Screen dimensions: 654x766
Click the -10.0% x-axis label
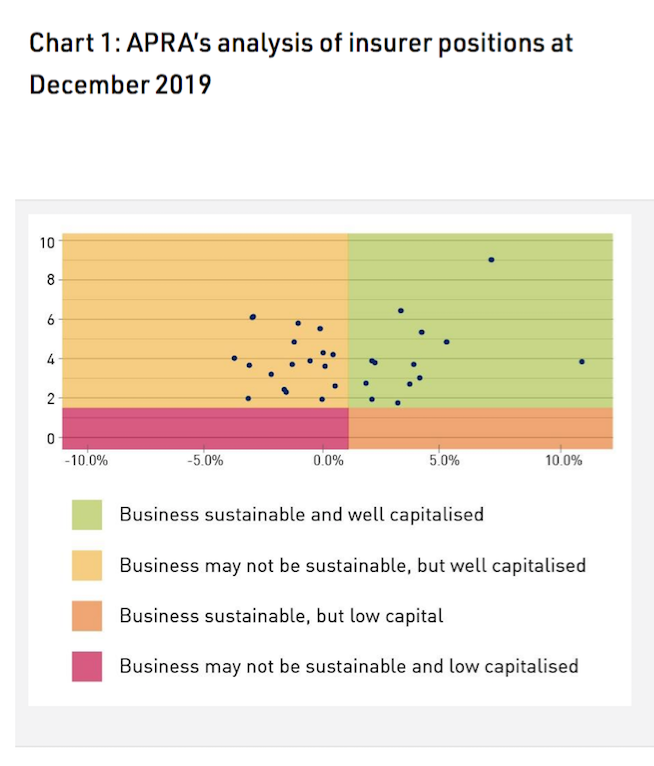[x=86, y=462]
